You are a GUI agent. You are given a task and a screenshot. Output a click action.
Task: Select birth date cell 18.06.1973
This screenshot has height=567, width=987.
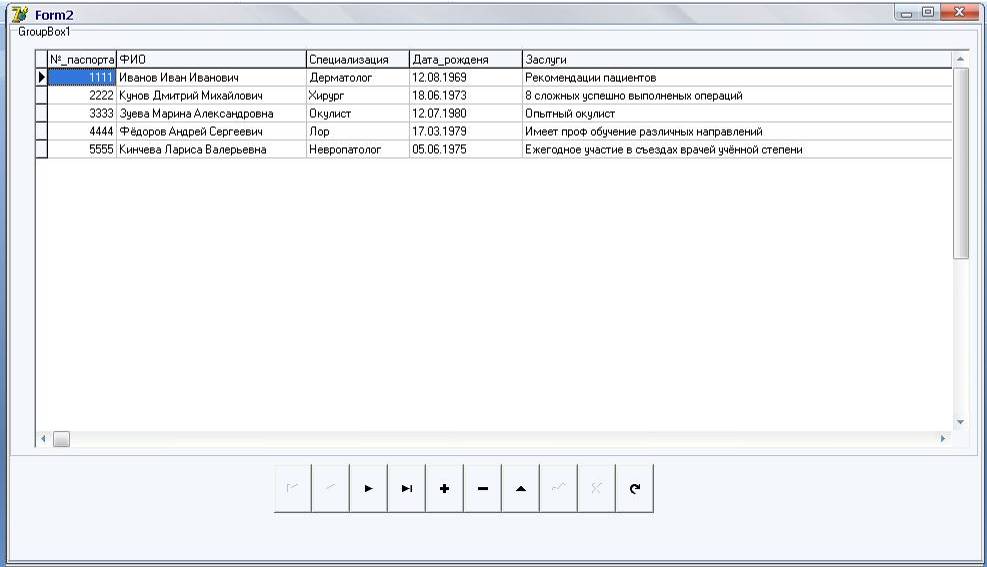pyautogui.click(x=466, y=95)
